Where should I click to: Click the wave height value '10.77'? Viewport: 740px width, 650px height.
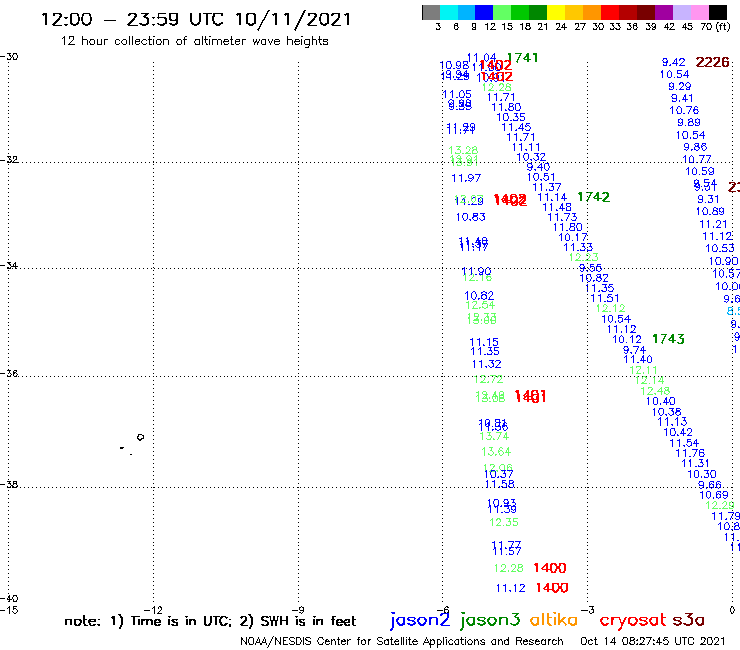pyautogui.click(x=697, y=160)
